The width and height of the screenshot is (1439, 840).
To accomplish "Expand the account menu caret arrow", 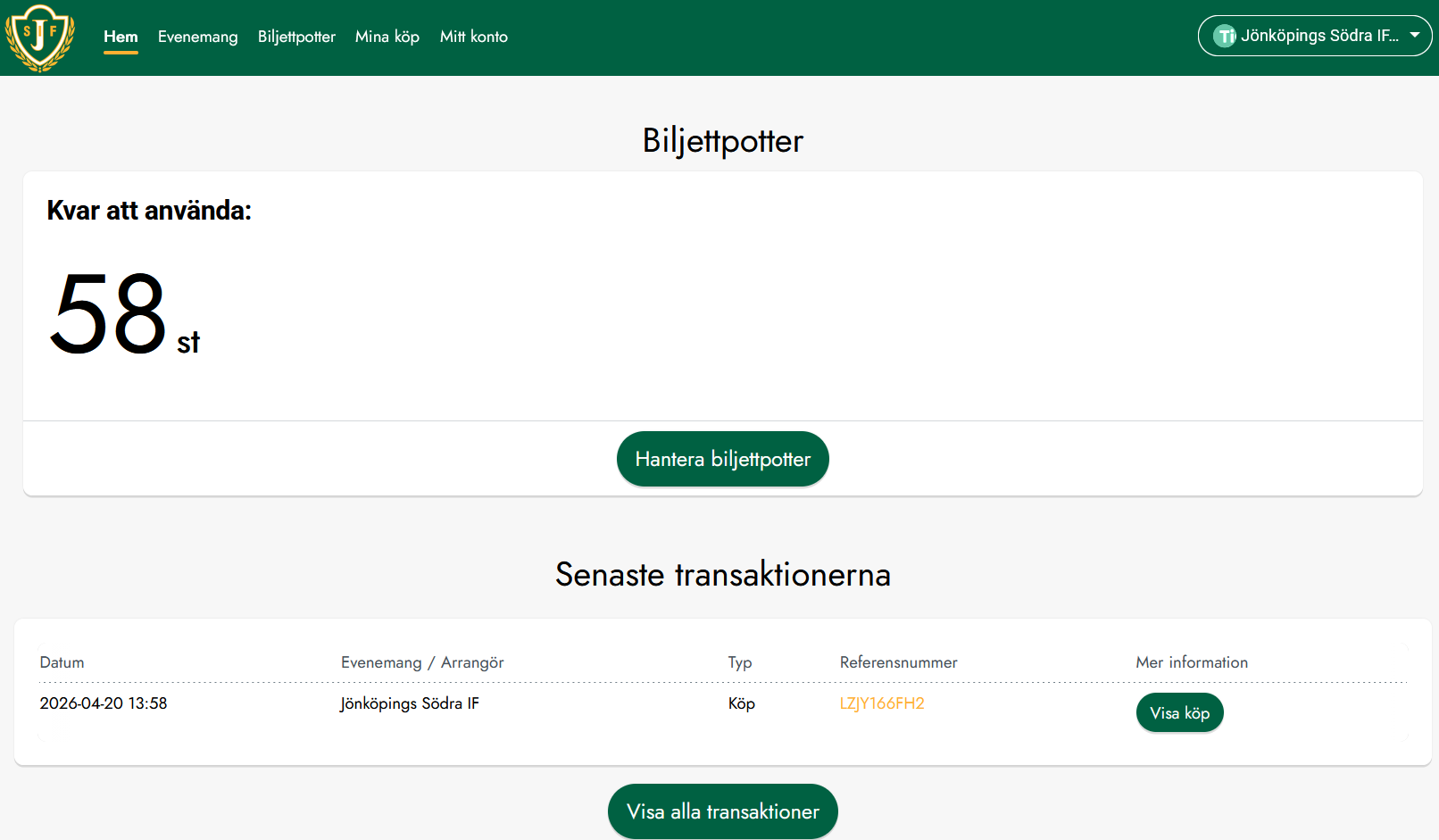I will tap(1415, 36).
